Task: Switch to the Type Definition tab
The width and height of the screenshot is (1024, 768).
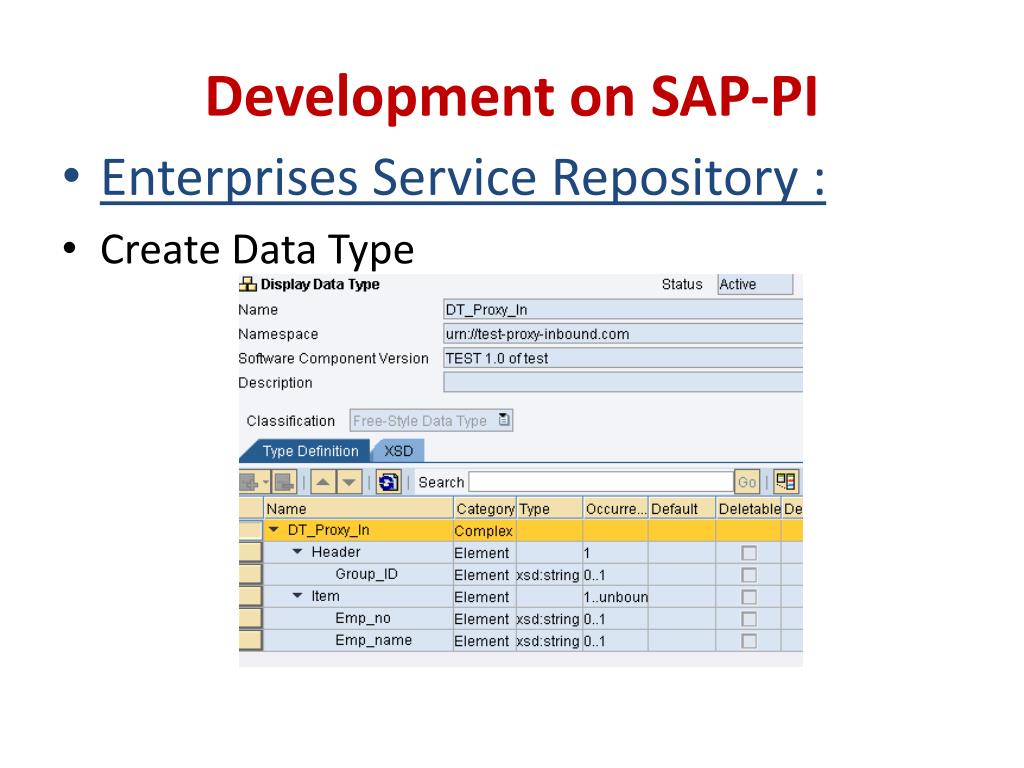Action: 310,451
